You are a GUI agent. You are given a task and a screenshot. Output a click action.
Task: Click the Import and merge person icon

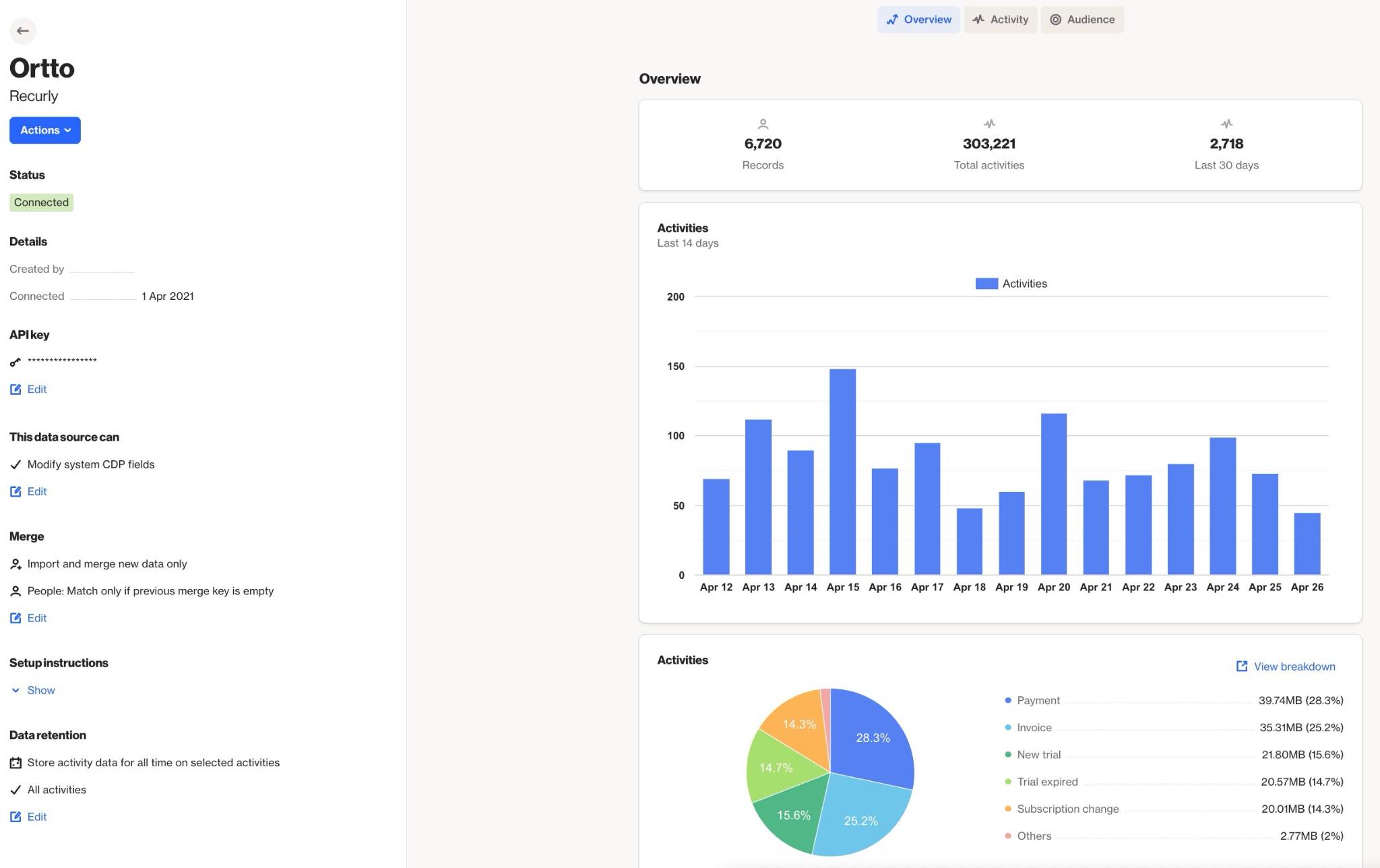tap(15, 564)
